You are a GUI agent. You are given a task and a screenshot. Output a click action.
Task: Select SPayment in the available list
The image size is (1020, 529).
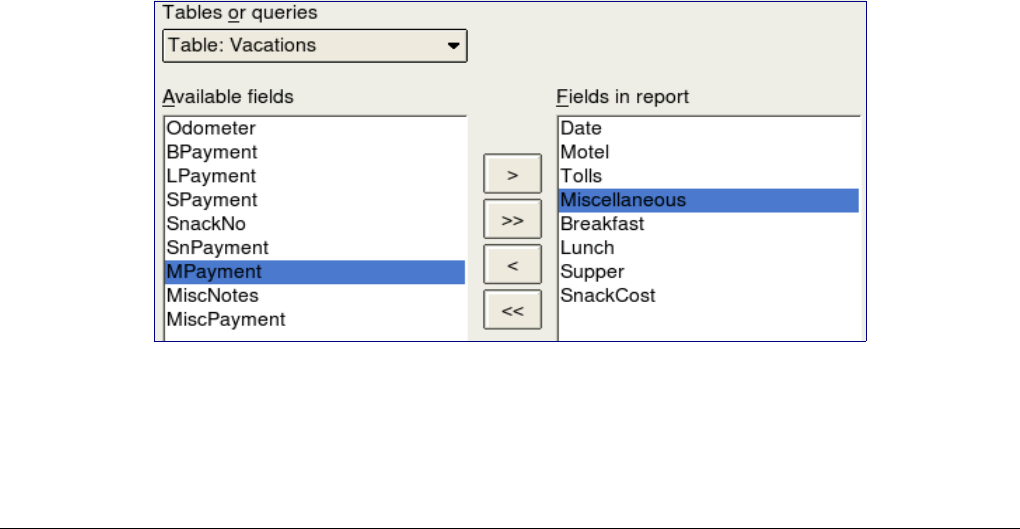(x=212, y=200)
